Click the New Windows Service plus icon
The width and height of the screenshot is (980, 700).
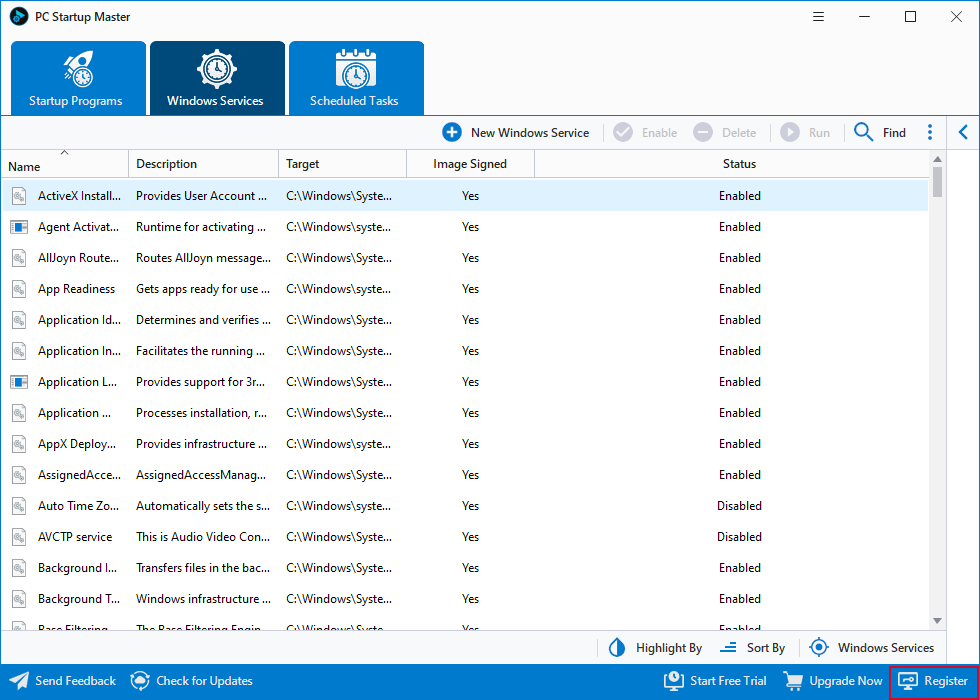[452, 132]
